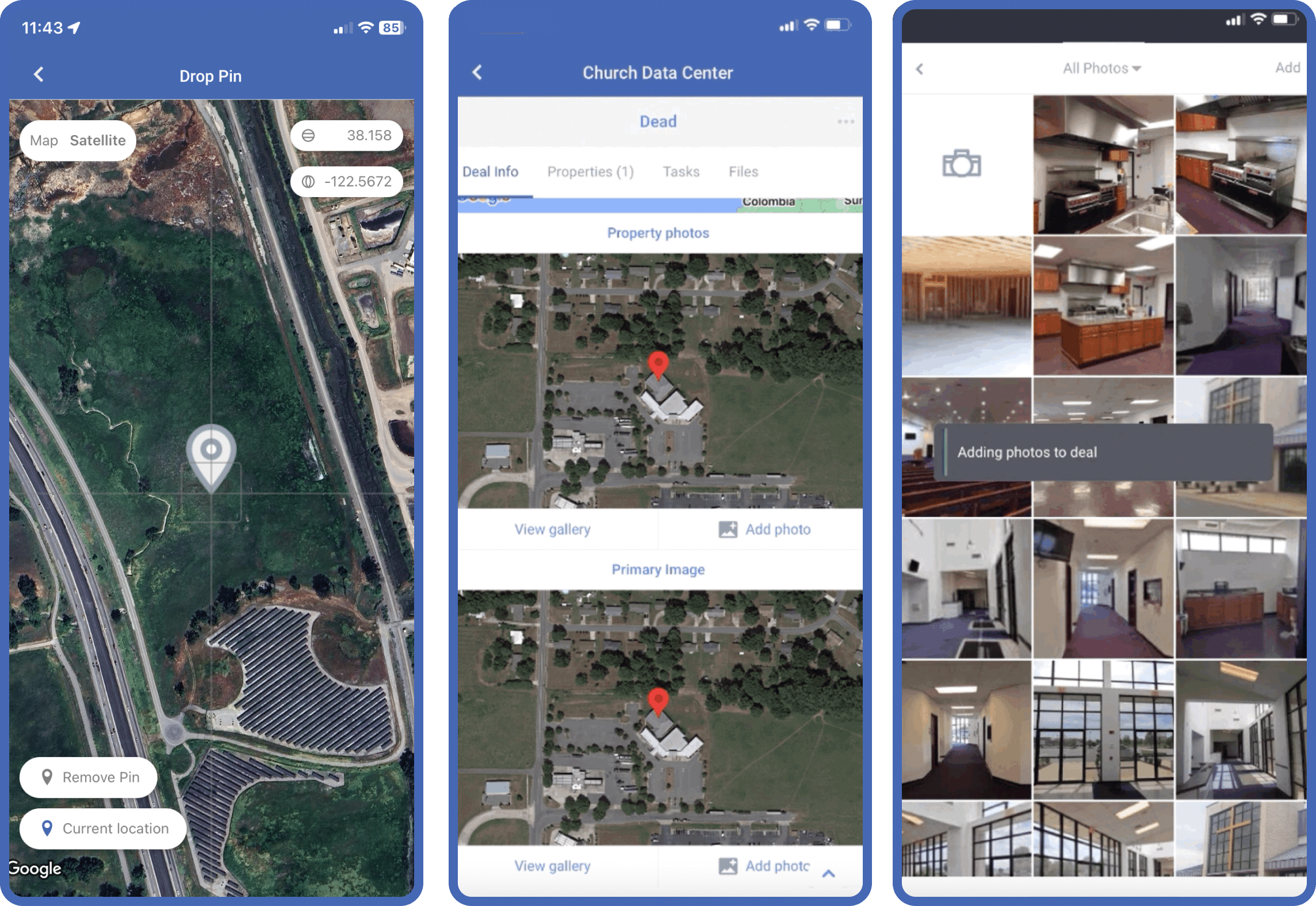Tap the camera placeholder icon
This screenshot has width=1316, height=906.
(x=960, y=162)
